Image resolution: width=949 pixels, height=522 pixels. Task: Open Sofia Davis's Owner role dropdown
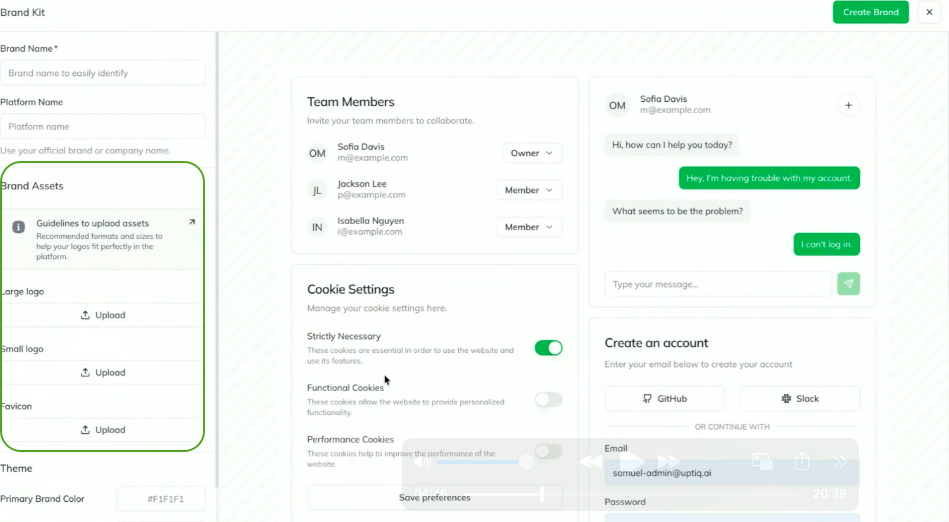point(532,153)
